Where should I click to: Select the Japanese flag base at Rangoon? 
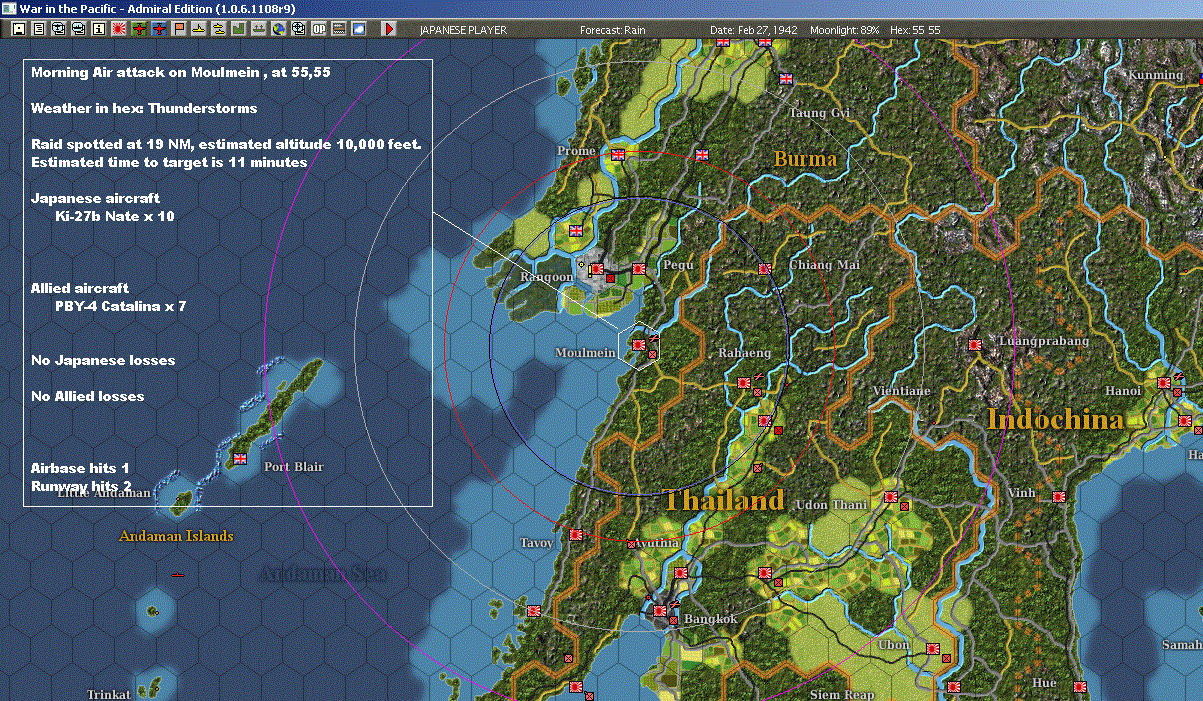[598, 269]
